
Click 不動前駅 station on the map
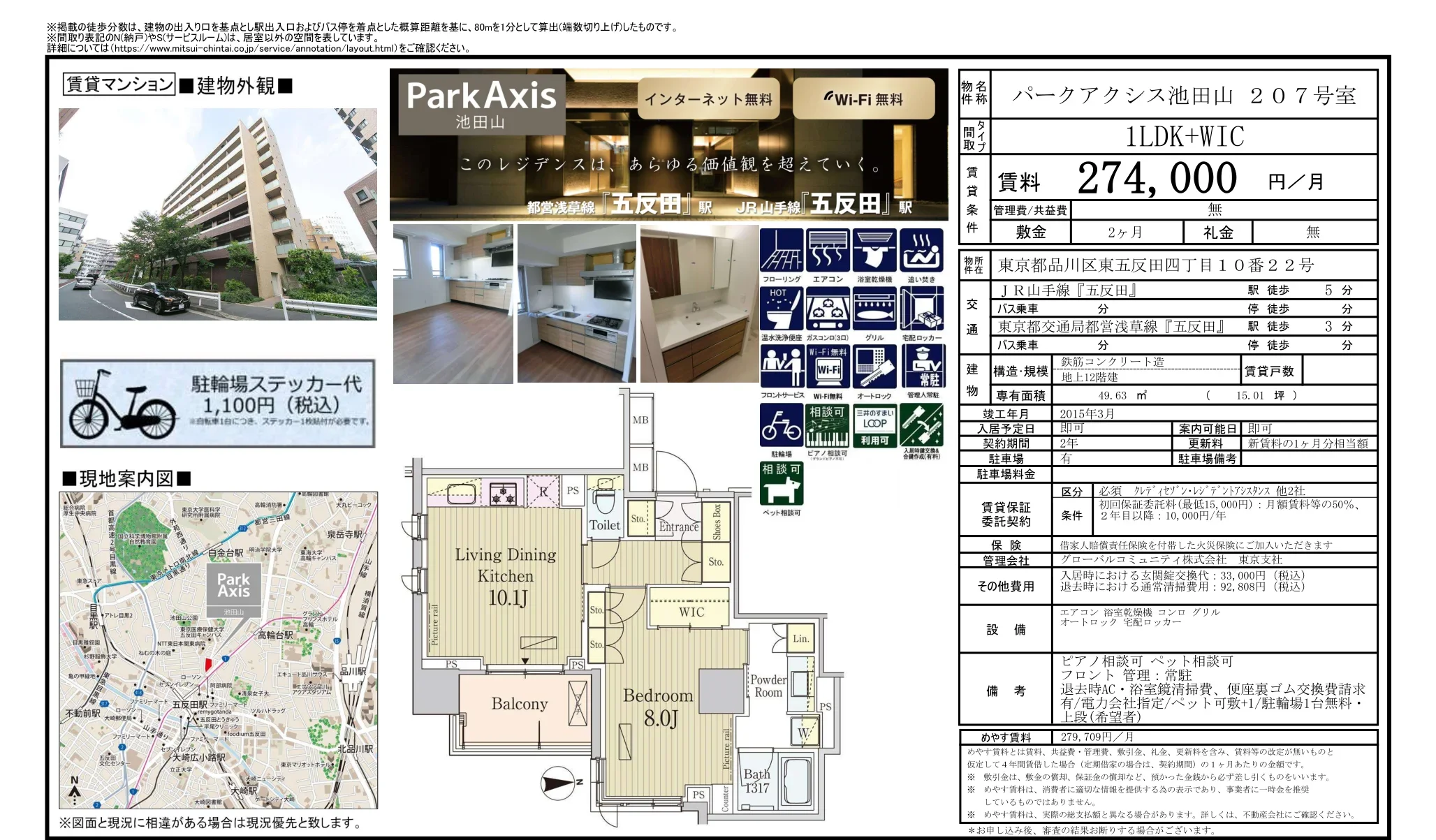point(83,714)
